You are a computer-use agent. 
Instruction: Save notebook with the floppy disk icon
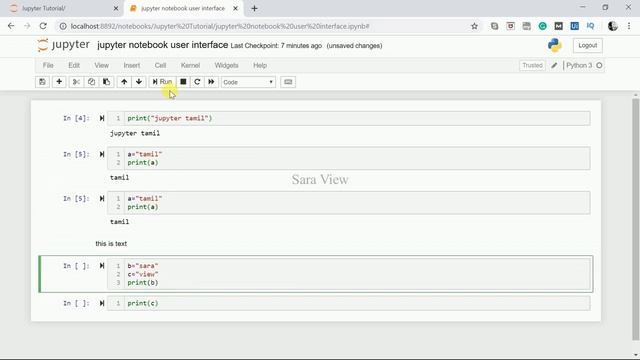tap(42, 82)
